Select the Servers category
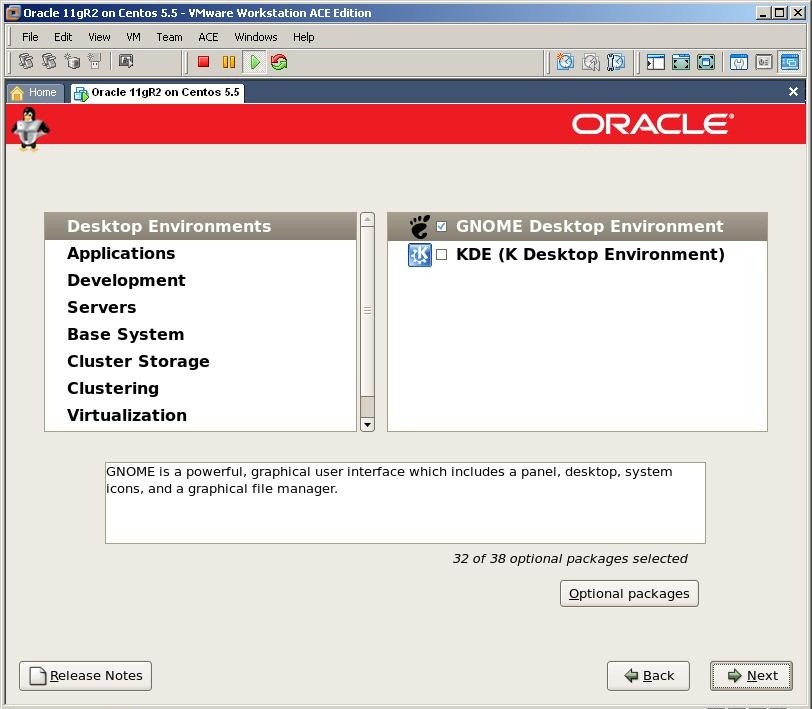Image resolution: width=812 pixels, height=709 pixels. (x=200, y=307)
